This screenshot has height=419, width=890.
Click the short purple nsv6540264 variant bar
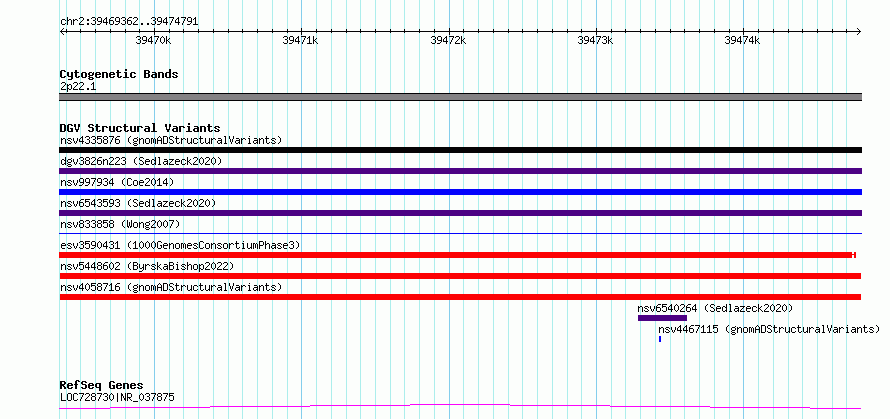click(662, 318)
